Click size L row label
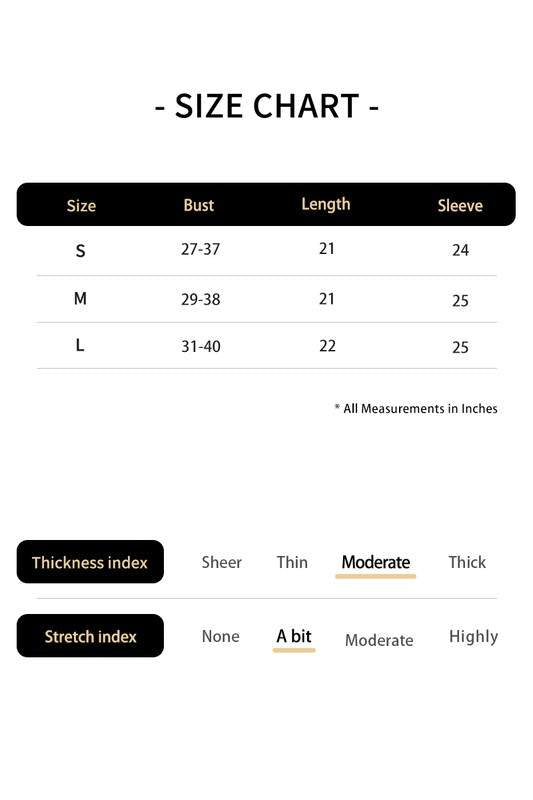 click(x=80, y=345)
